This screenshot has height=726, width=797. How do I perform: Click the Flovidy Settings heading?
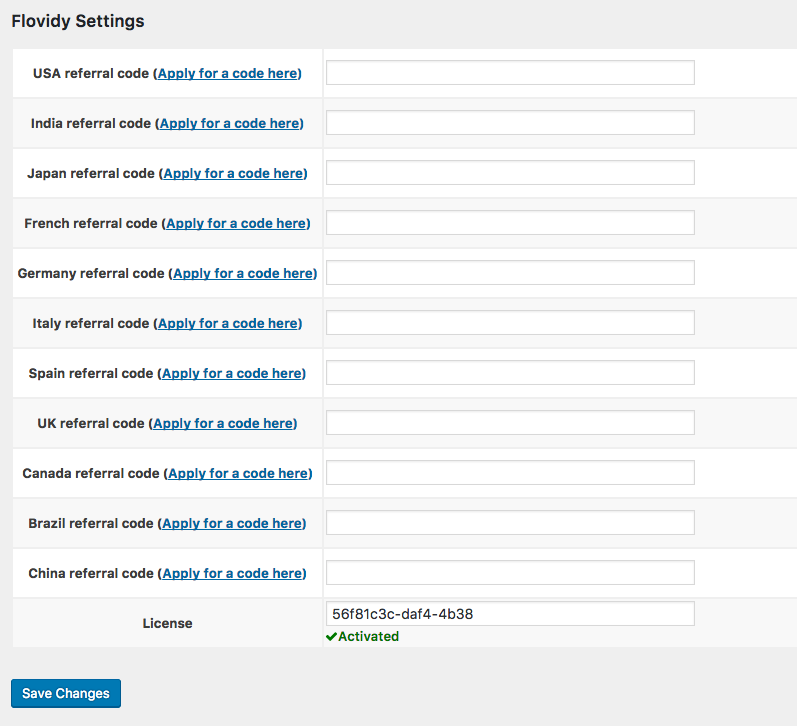point(78,21)
